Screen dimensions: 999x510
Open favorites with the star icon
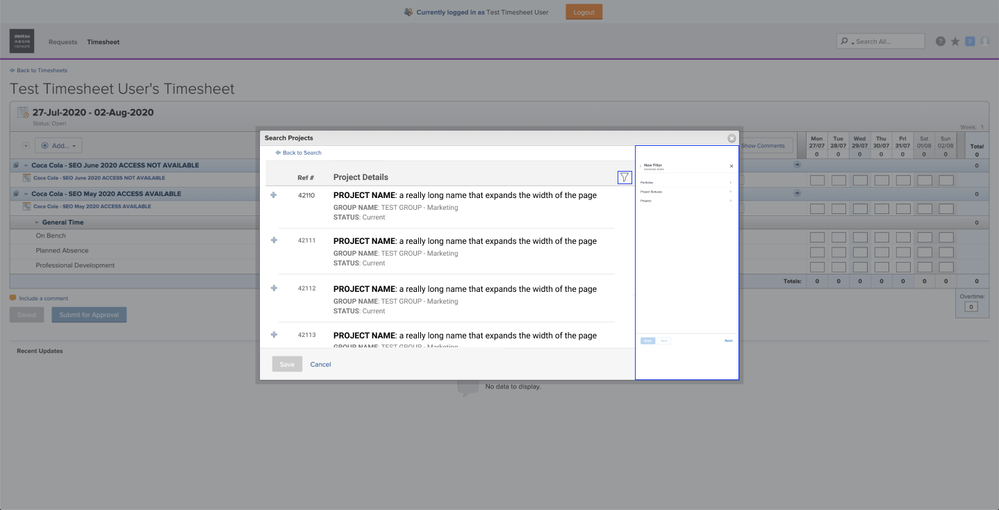[x=955, y=41]
